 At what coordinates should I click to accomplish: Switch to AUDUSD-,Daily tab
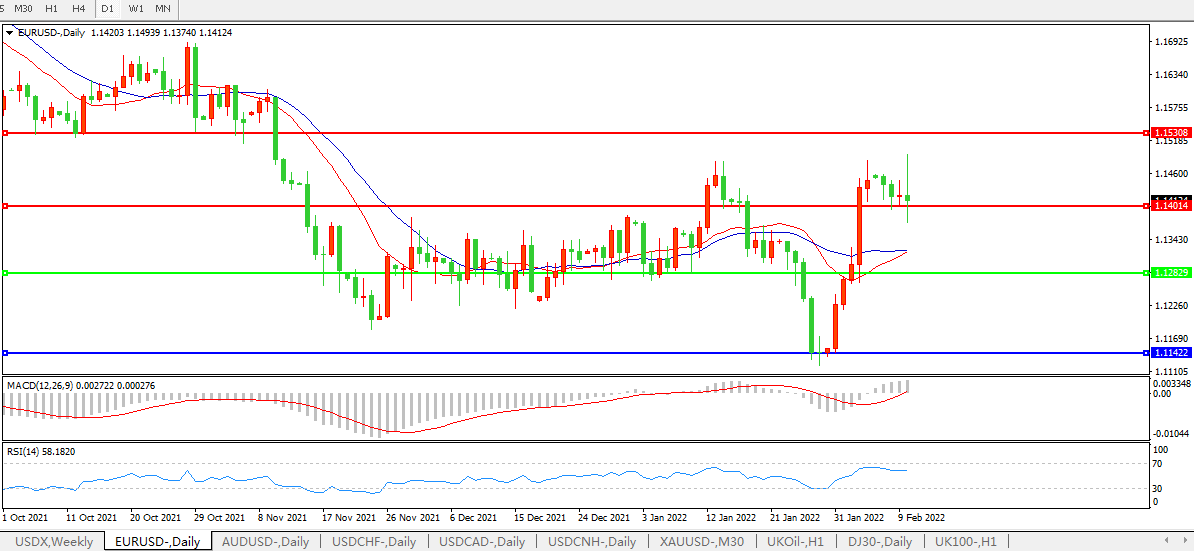[x=265, y=541]
